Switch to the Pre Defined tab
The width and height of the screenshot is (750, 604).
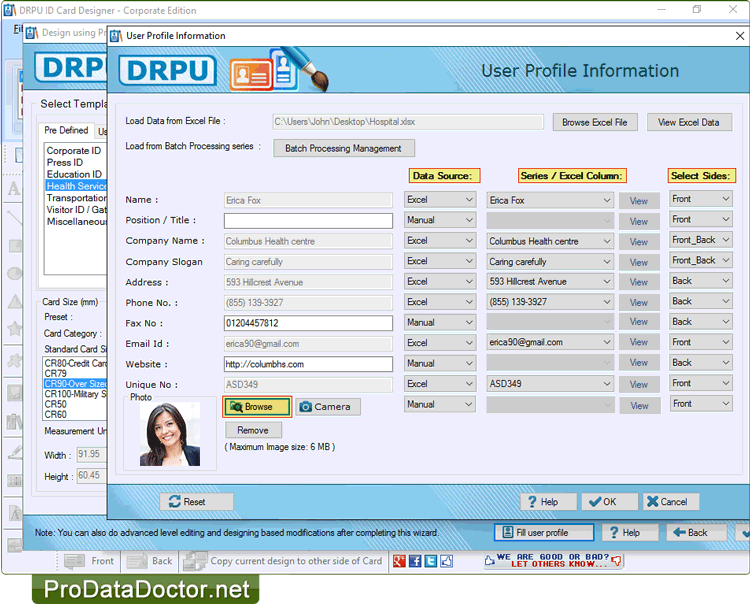(66, 130)
